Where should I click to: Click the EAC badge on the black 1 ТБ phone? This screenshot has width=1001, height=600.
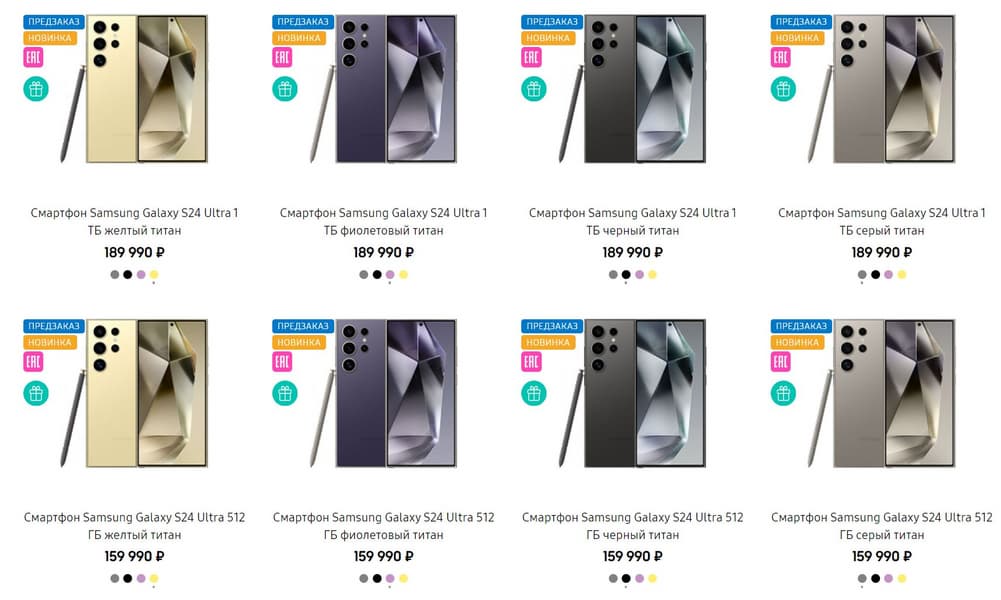click(x=531, y=57)
